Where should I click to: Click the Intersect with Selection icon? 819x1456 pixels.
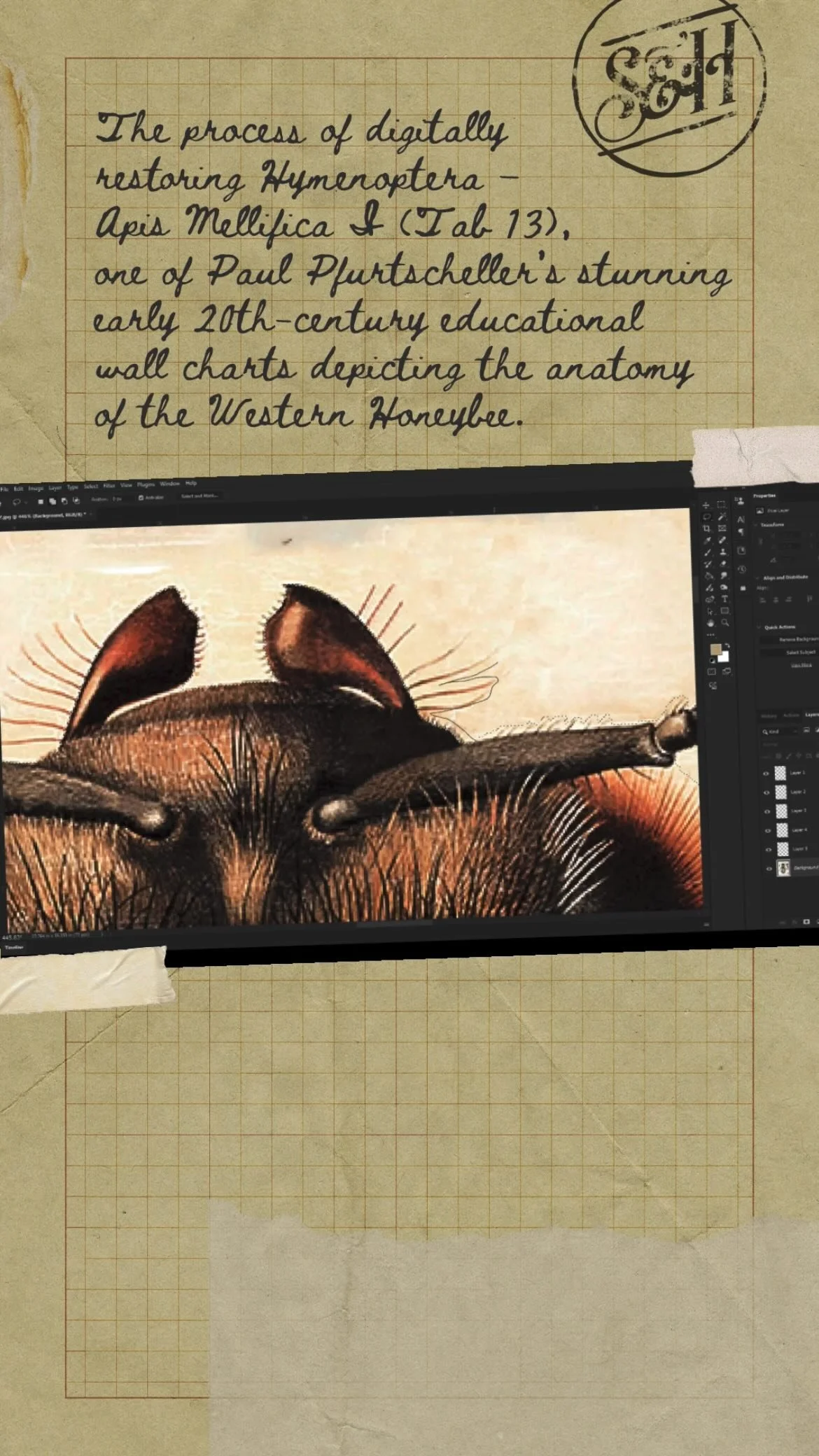pyautogui.click(x=76, y=500)
